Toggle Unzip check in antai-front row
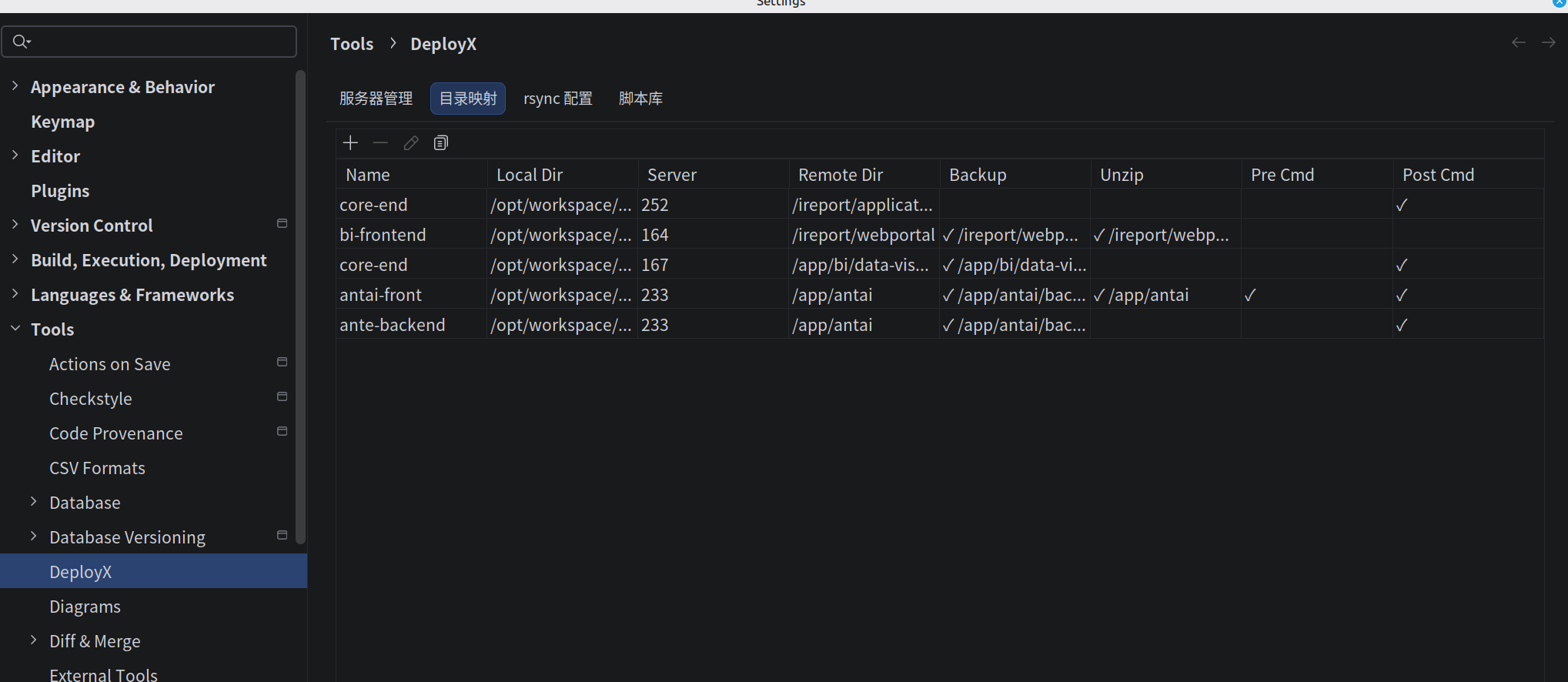 point(1099,295)
